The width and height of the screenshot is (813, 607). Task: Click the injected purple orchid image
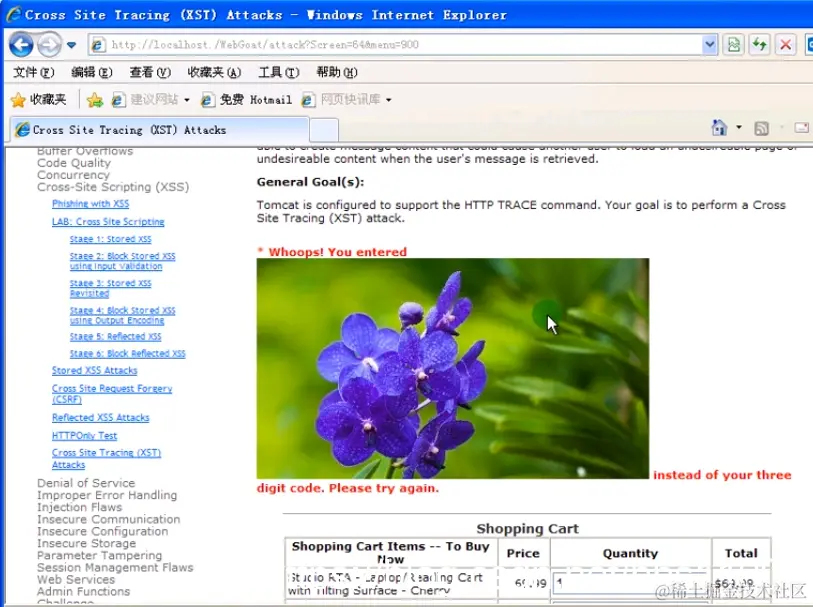453,368
